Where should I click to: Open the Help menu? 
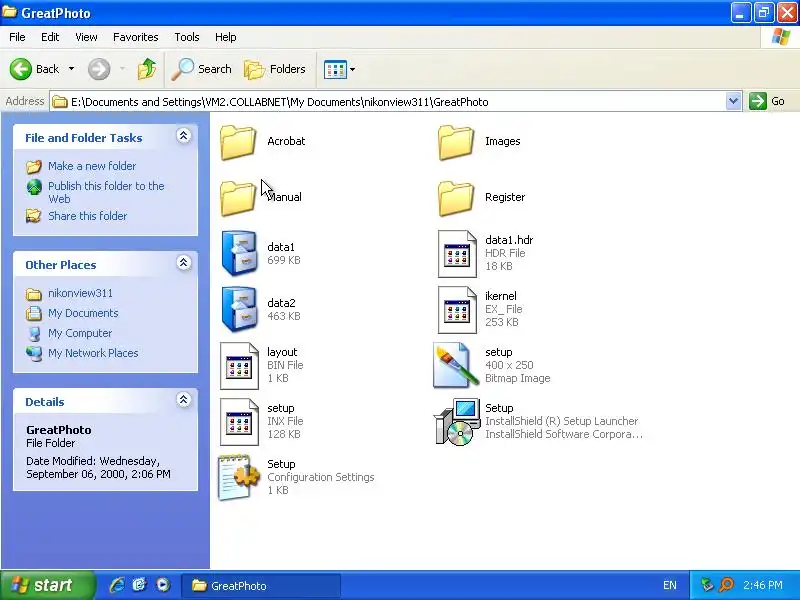226,37
